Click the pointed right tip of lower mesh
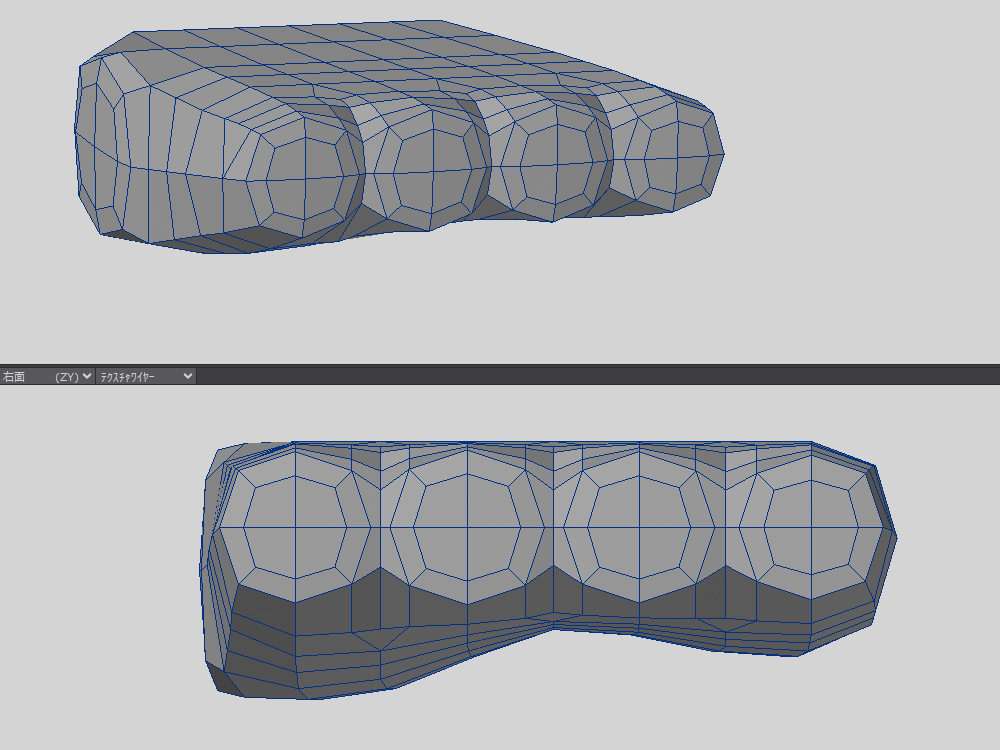Screen dimensions: 1000x750 tap(894, 537)
